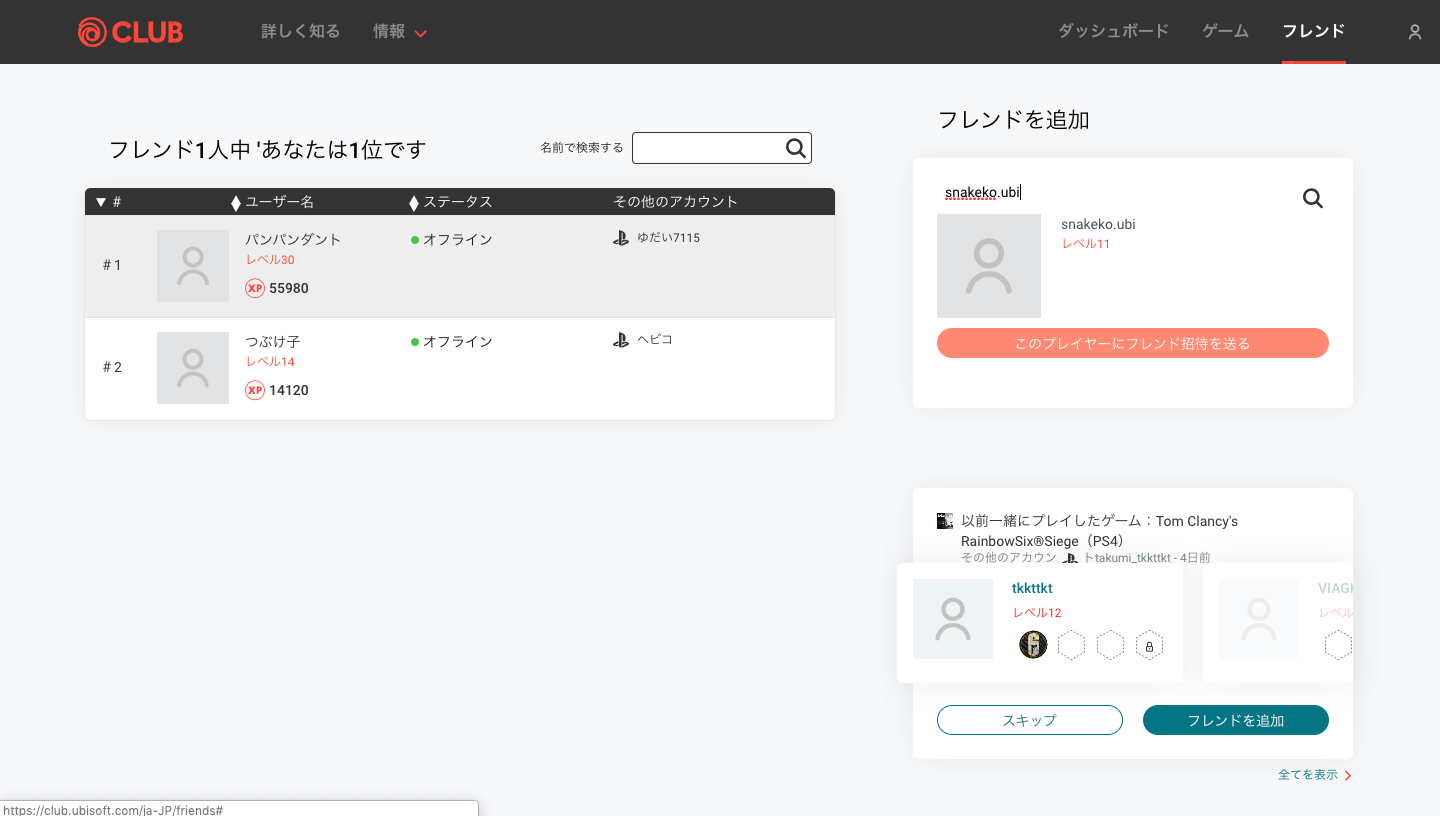Click the PlayStation icon beside ヘビコ
Image resolution: width=1440 pixels, height=816 pixels.
tap(621, 340)
